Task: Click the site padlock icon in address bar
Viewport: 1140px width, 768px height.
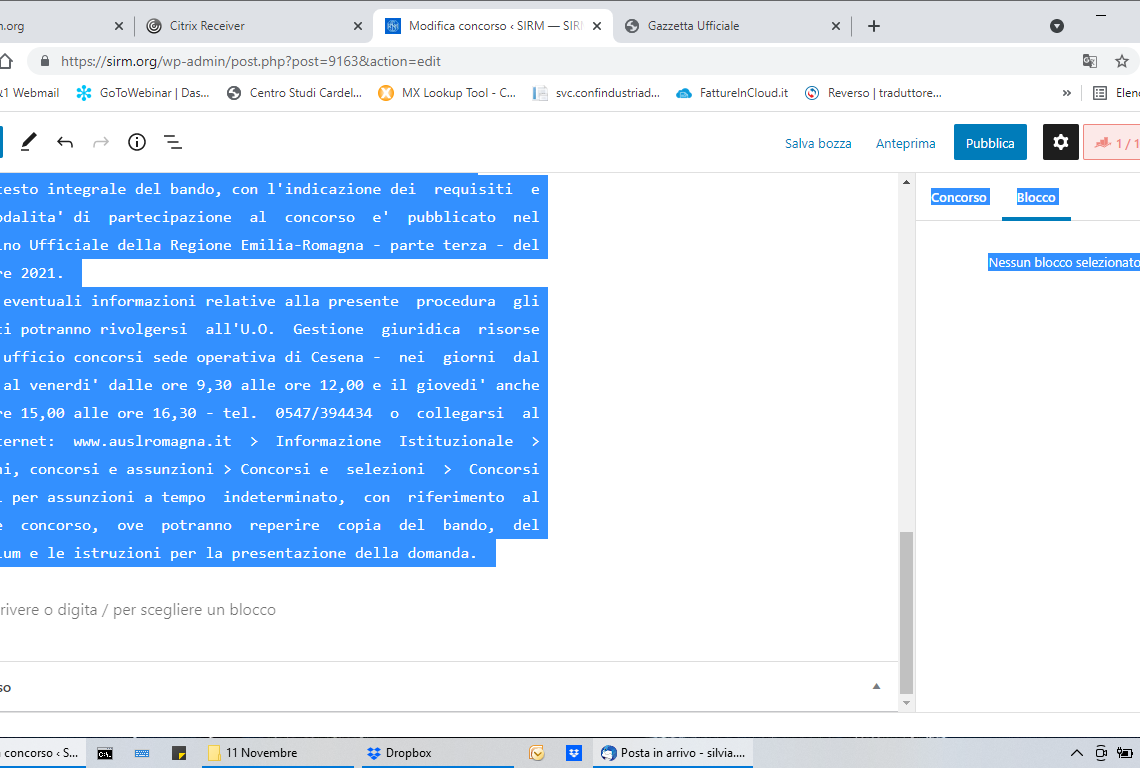Action: coord(44,61)
